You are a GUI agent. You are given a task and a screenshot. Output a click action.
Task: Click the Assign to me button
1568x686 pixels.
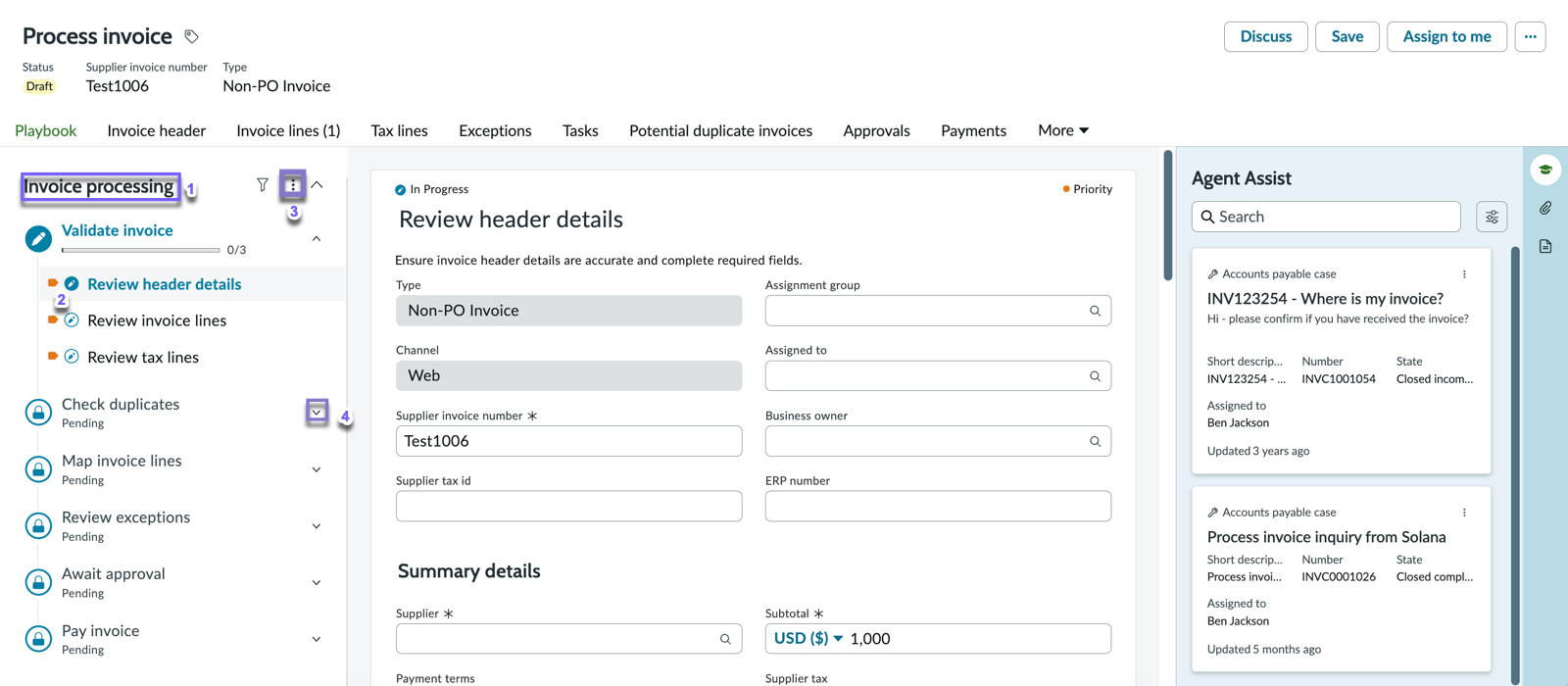(x=1446, y=36)
